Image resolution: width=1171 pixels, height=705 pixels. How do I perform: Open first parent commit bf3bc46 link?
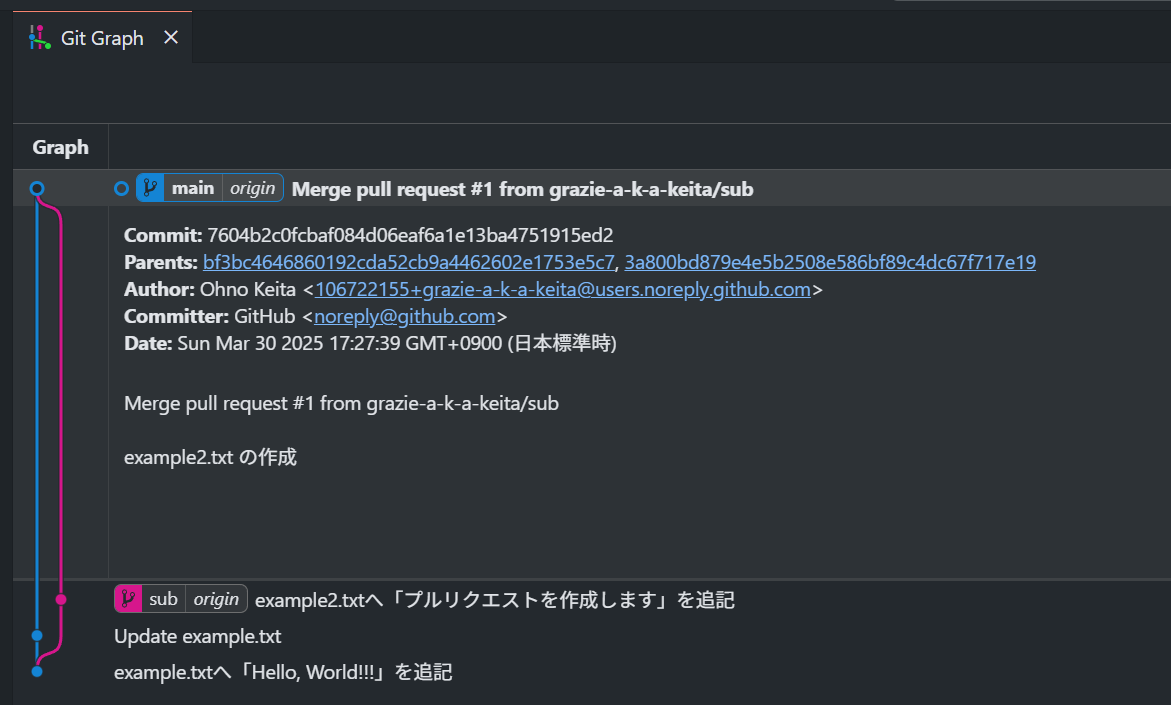pyautogui.click(x=409, y=262)
